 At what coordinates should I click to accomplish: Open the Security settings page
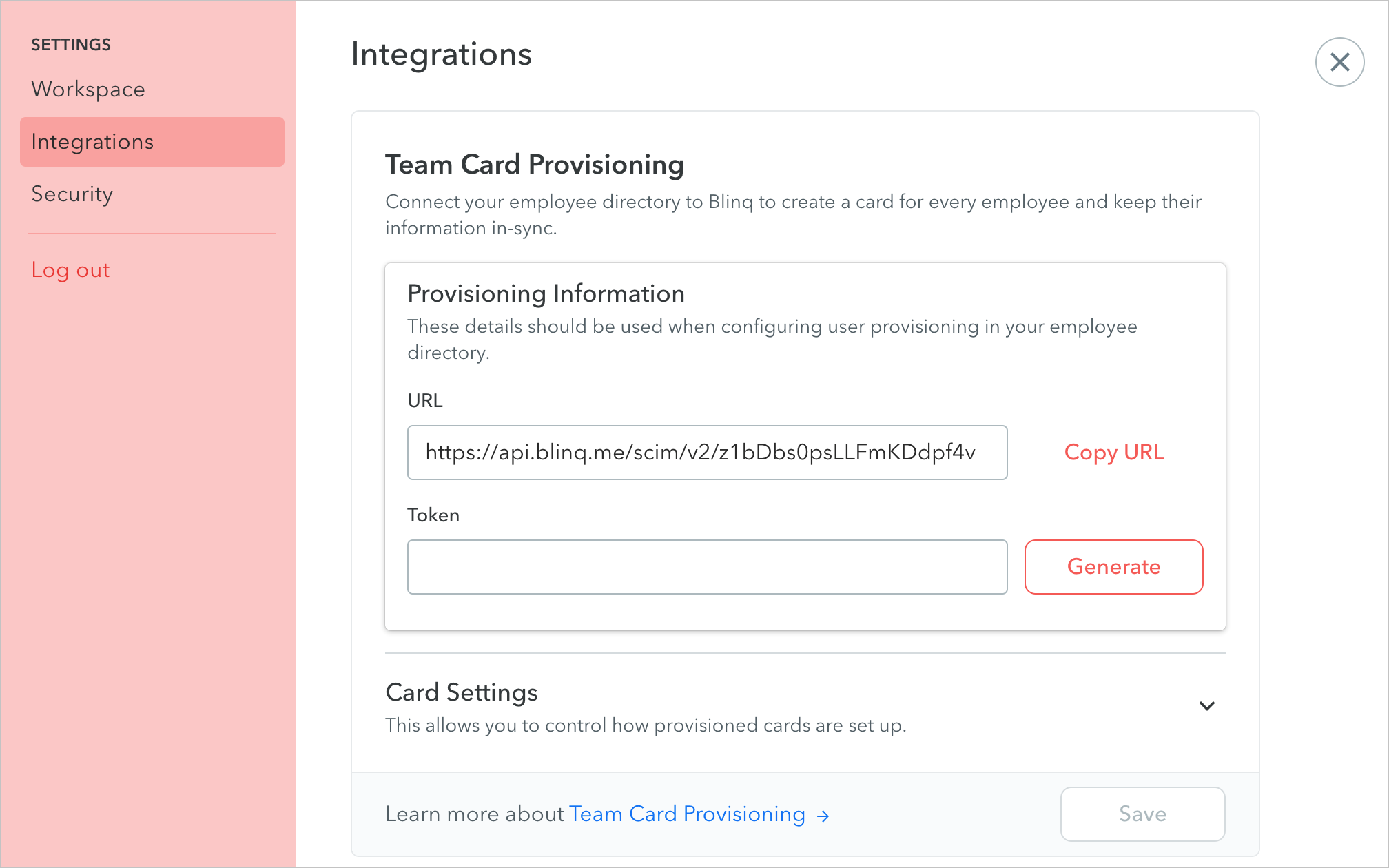[72, 194]
